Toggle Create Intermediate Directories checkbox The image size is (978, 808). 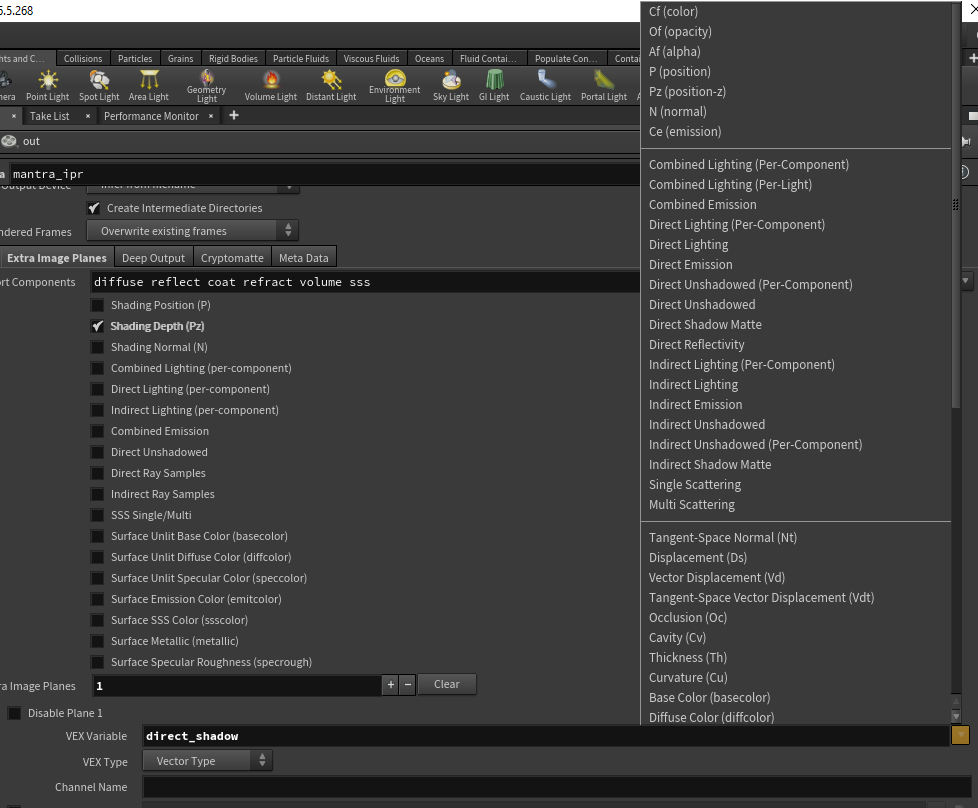click(94, 208)
